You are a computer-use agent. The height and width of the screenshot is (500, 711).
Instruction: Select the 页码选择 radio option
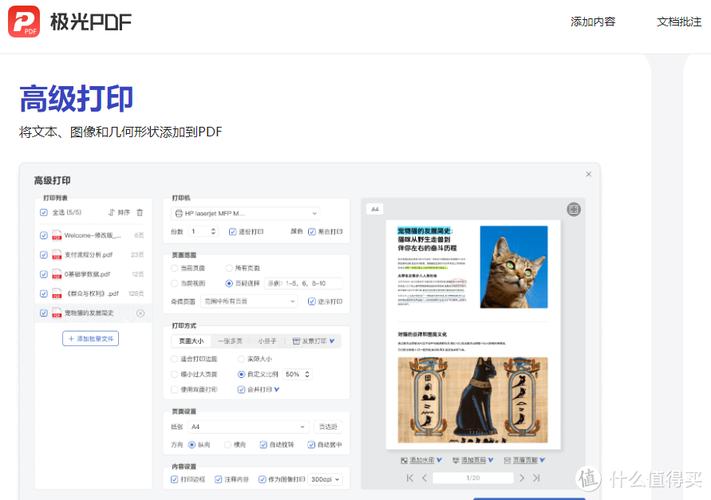229,283
